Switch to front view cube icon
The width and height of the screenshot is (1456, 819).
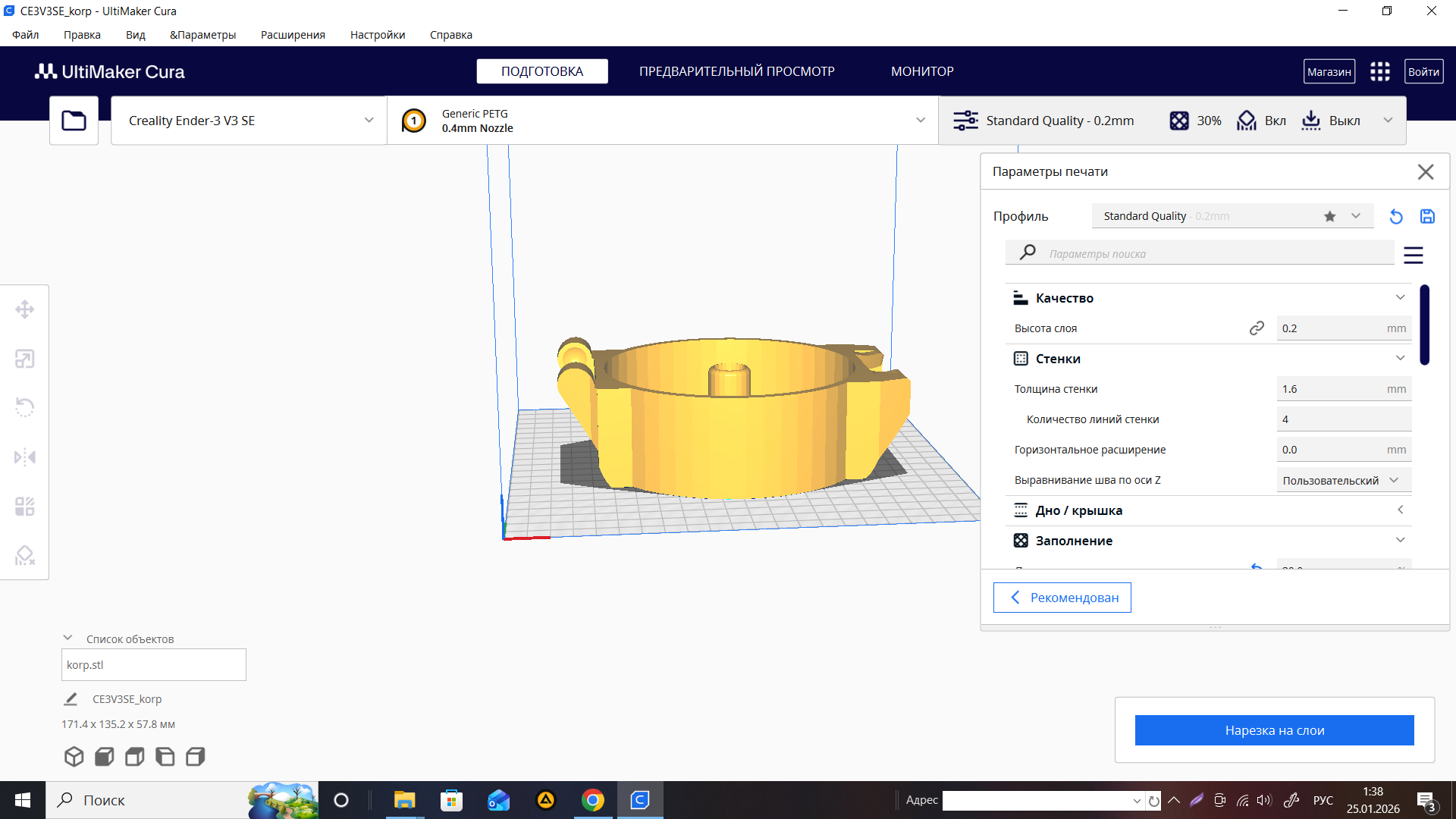pos(104,756)
